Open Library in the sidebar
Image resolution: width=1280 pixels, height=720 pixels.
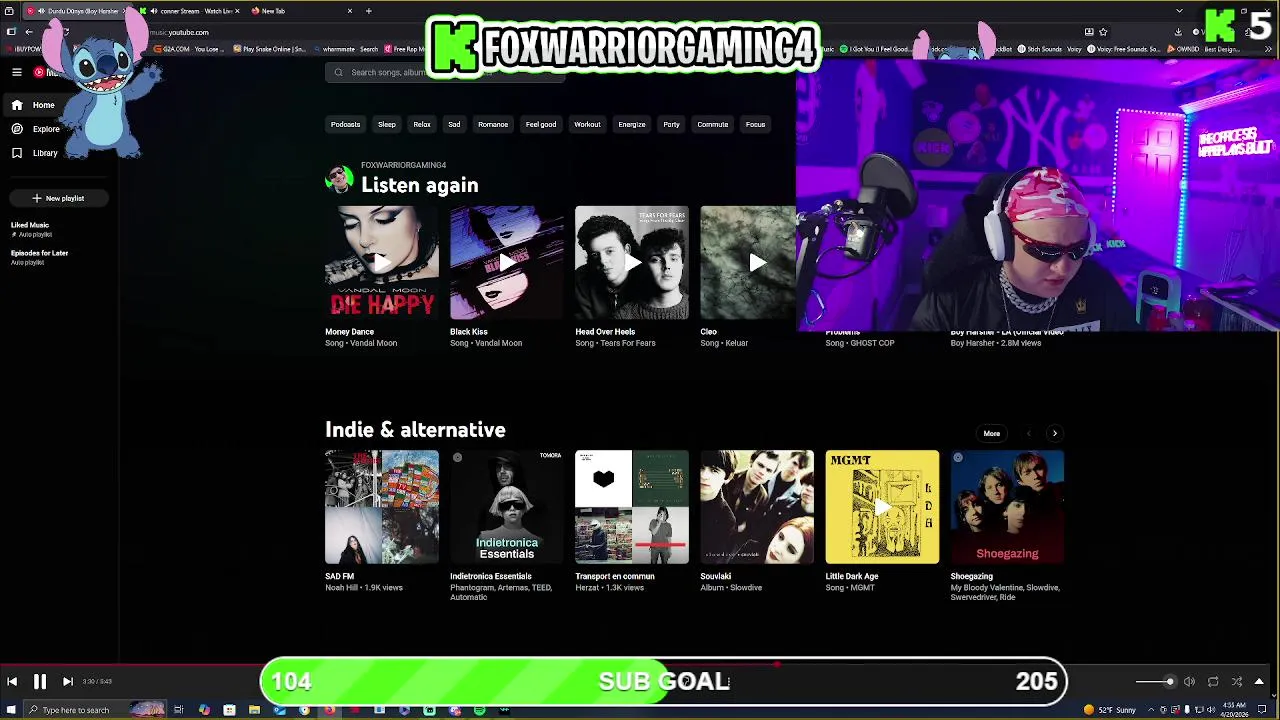(x=57, y=153)
